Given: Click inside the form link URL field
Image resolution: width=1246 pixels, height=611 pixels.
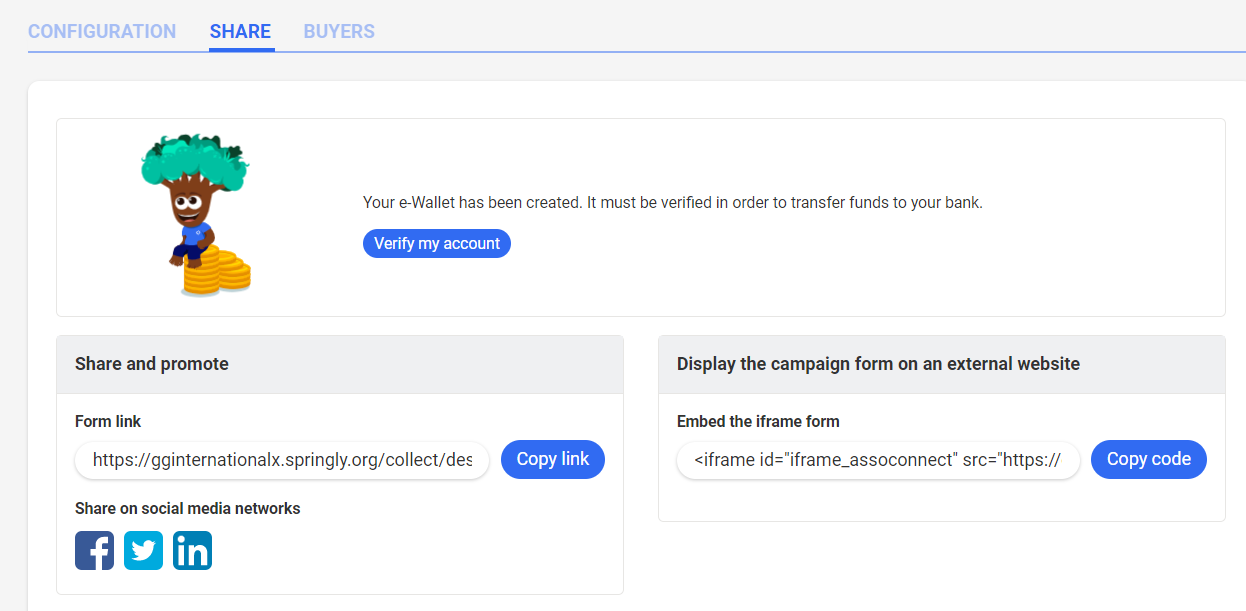Looking at the screenshot, I should [282, 461].
